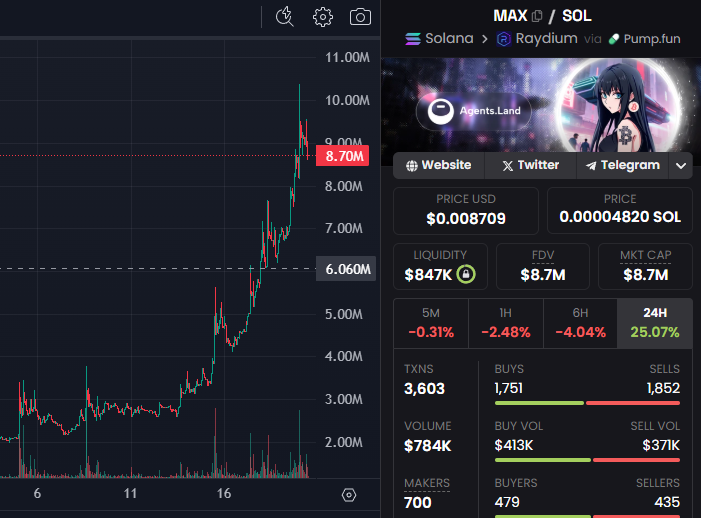The height and width of the screenshot is (518, 701).
Task: Open the Website link
Action: [439, 165]
